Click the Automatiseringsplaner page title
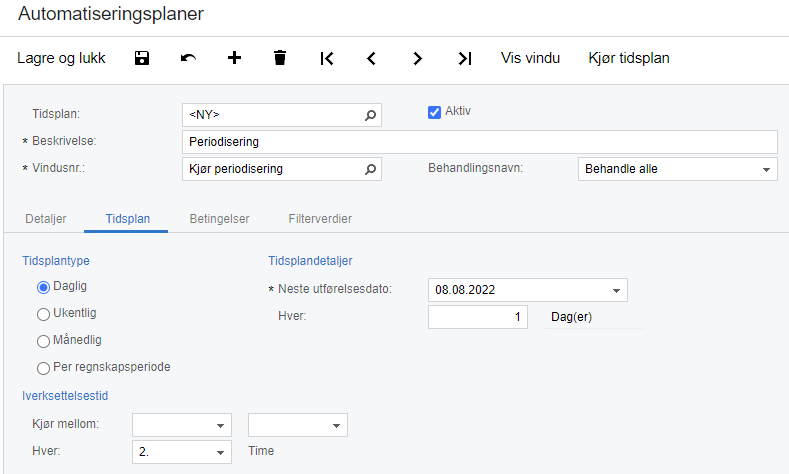The image size is (789, 474). coord(111,14)
